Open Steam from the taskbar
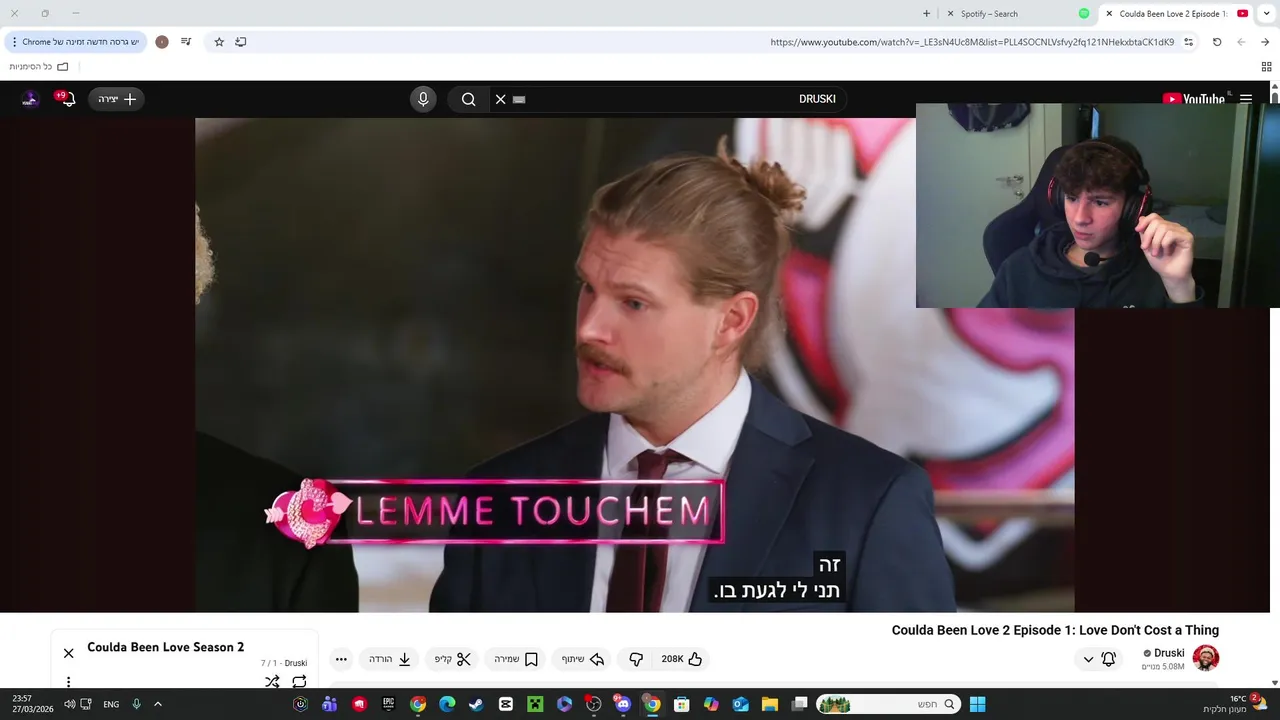Screen dimensions: 1280x720 [476, 705]
